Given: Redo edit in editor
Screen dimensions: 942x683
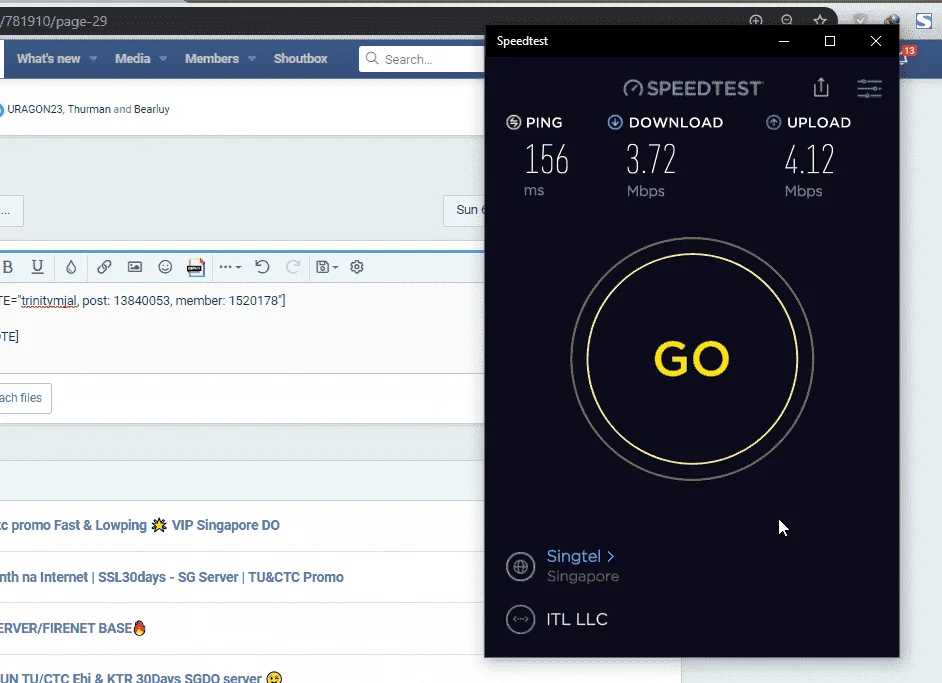Looking at the screenshot, I should coord(293,267).
